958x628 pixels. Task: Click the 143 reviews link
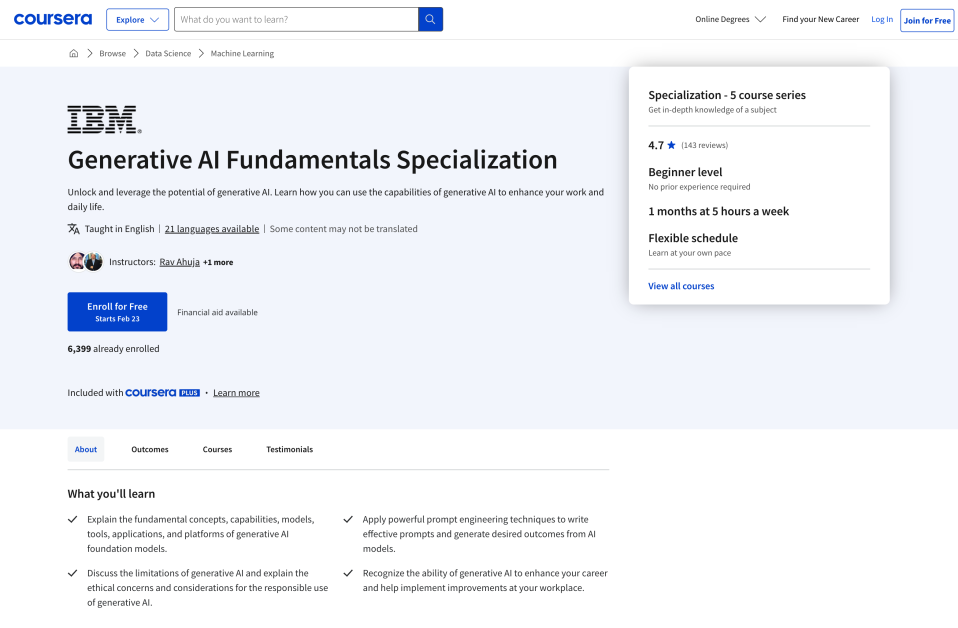pyautogui.click(x=704, y=144)
